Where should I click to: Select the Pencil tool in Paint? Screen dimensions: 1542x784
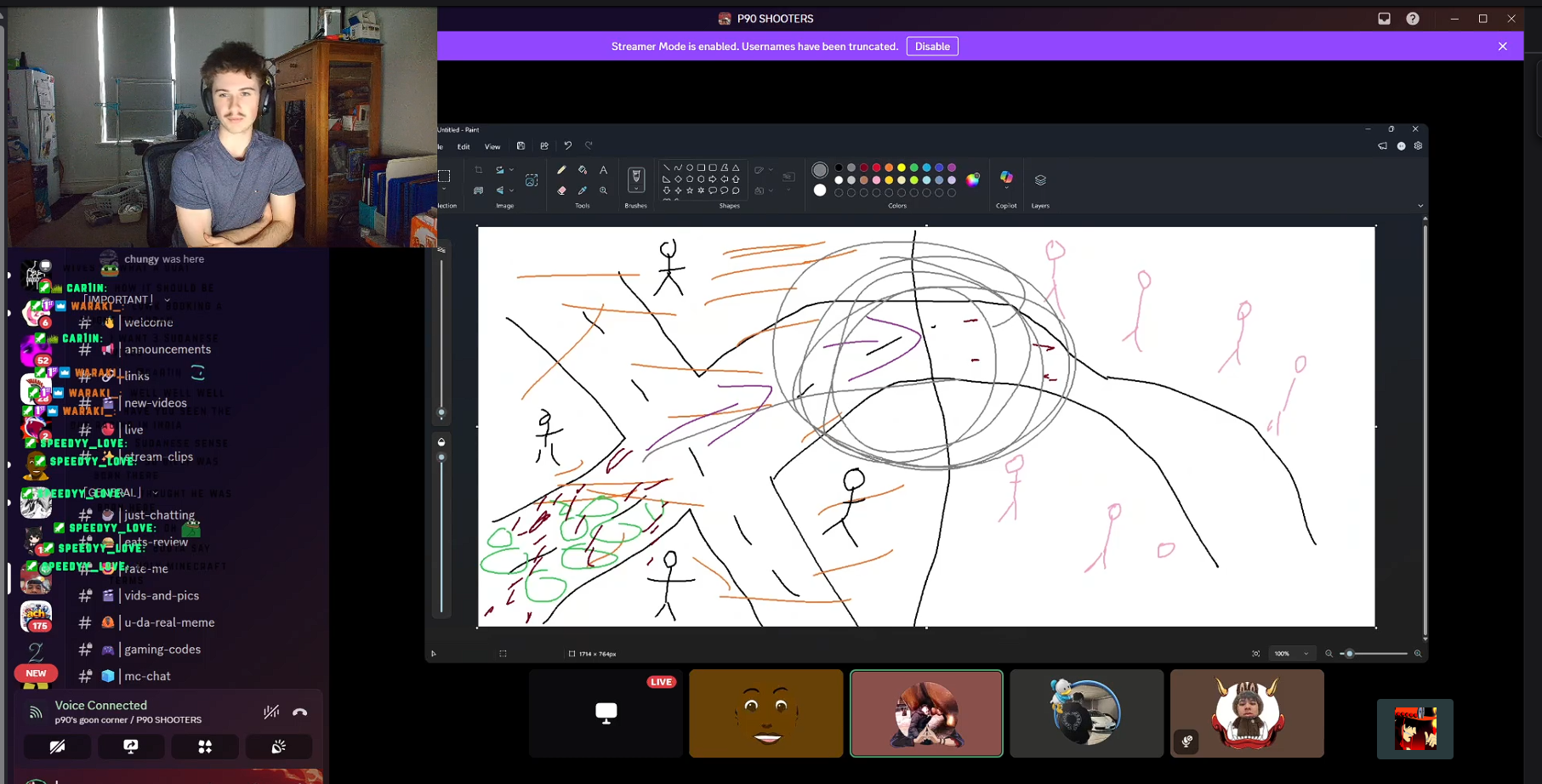tap(561, 170)
